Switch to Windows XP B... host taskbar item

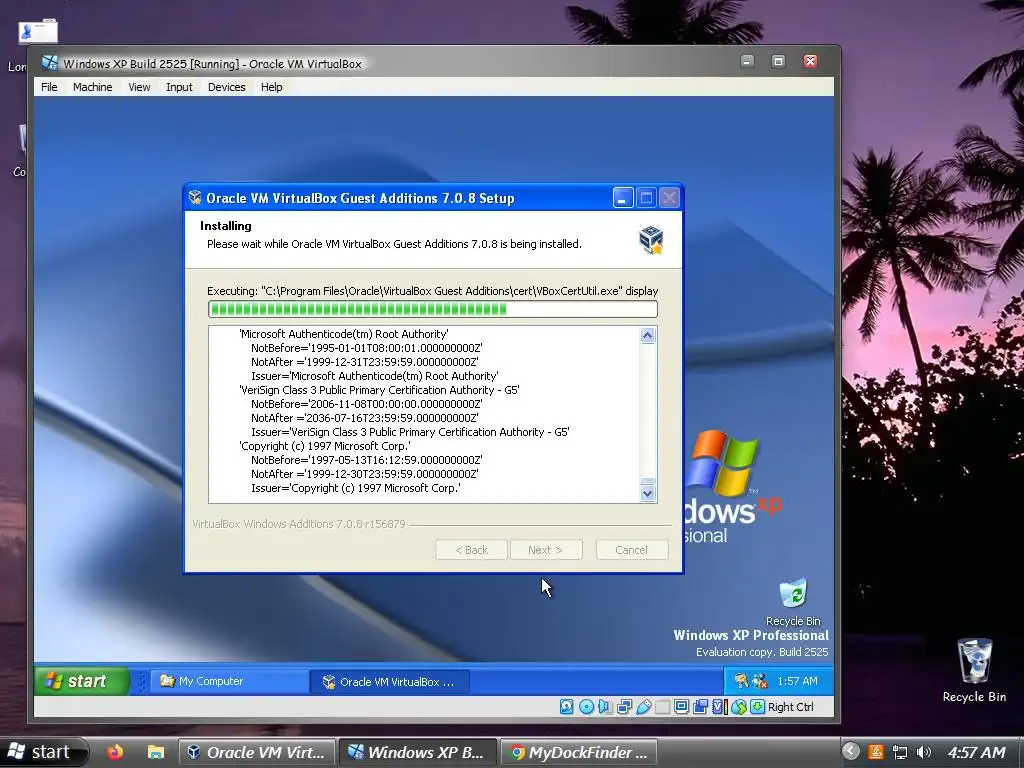click(x=417, y=752)
